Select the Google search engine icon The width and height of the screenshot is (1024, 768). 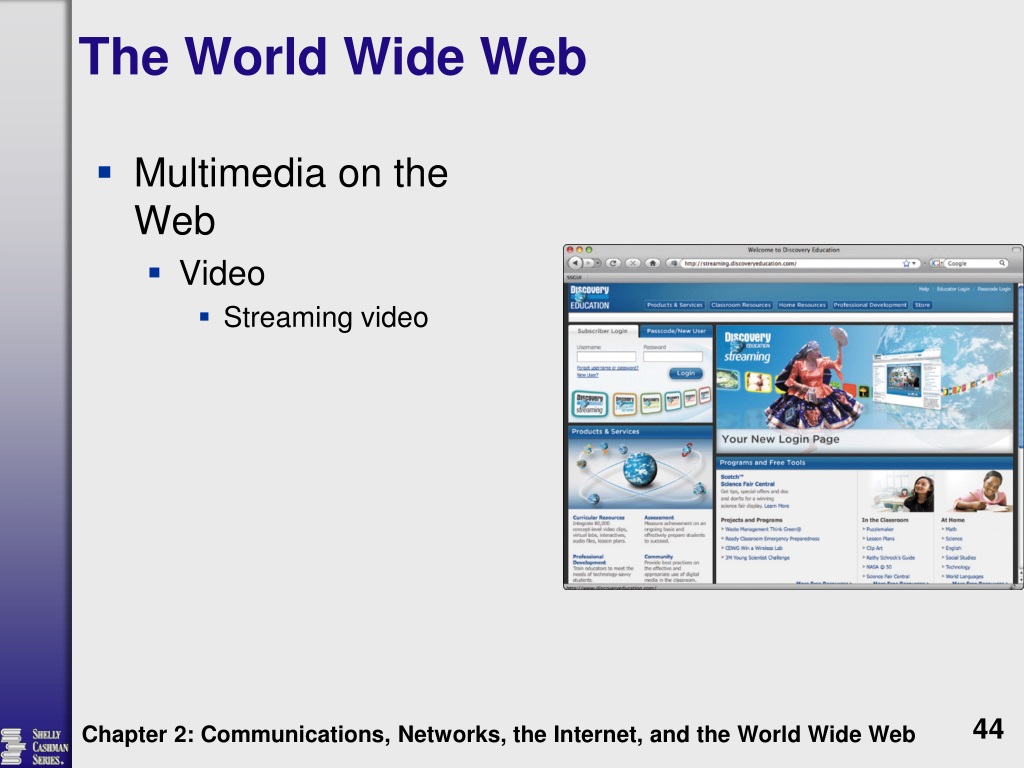(x=936, y=263)
